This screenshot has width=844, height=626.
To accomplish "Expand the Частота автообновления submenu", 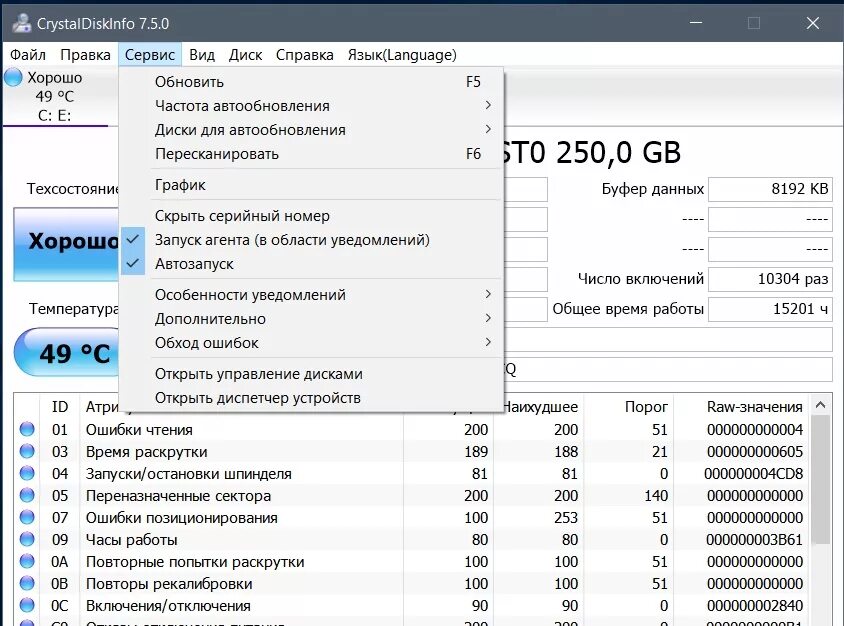I will 311,106.
